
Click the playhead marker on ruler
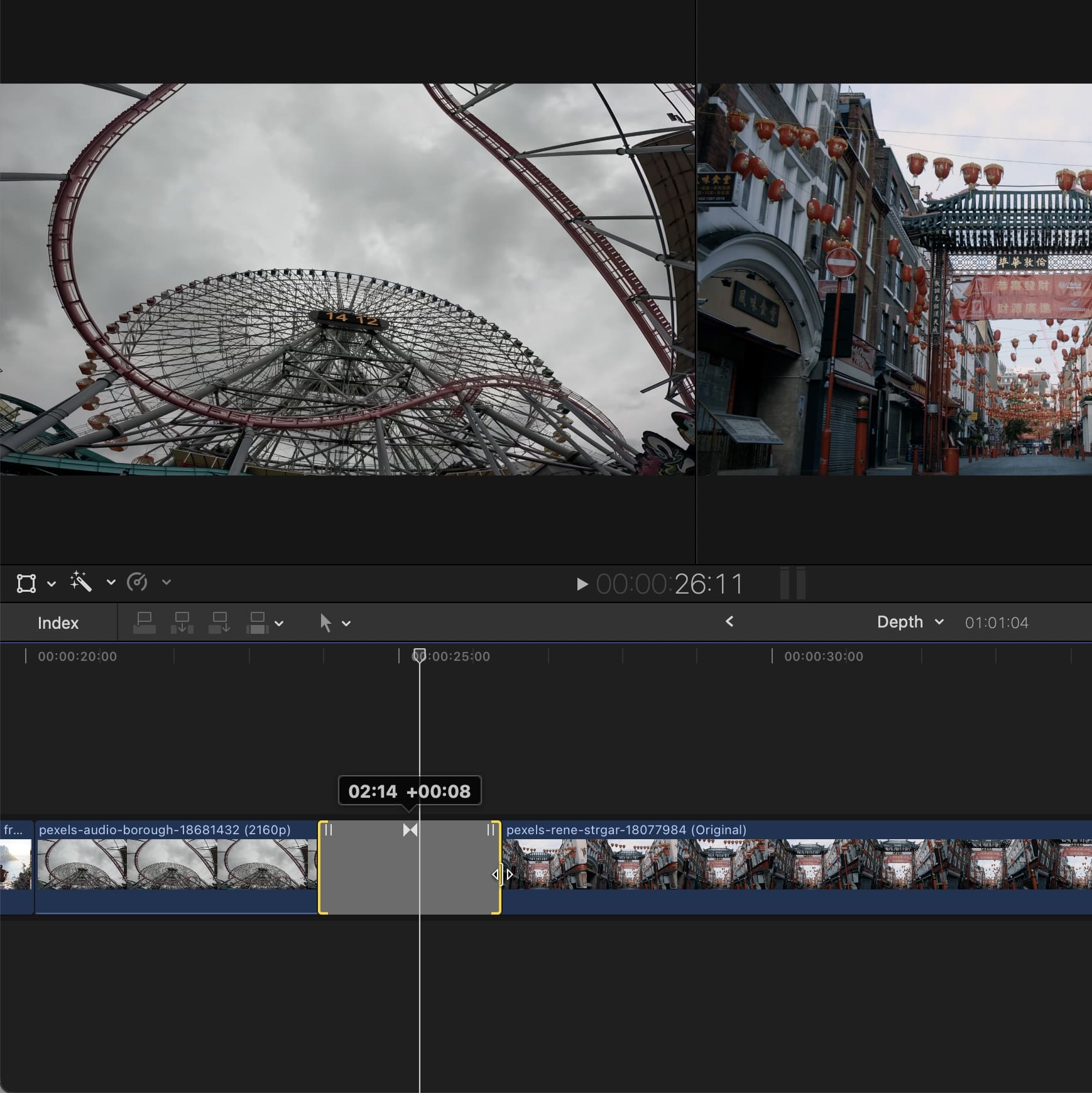[x=419, y=655]
